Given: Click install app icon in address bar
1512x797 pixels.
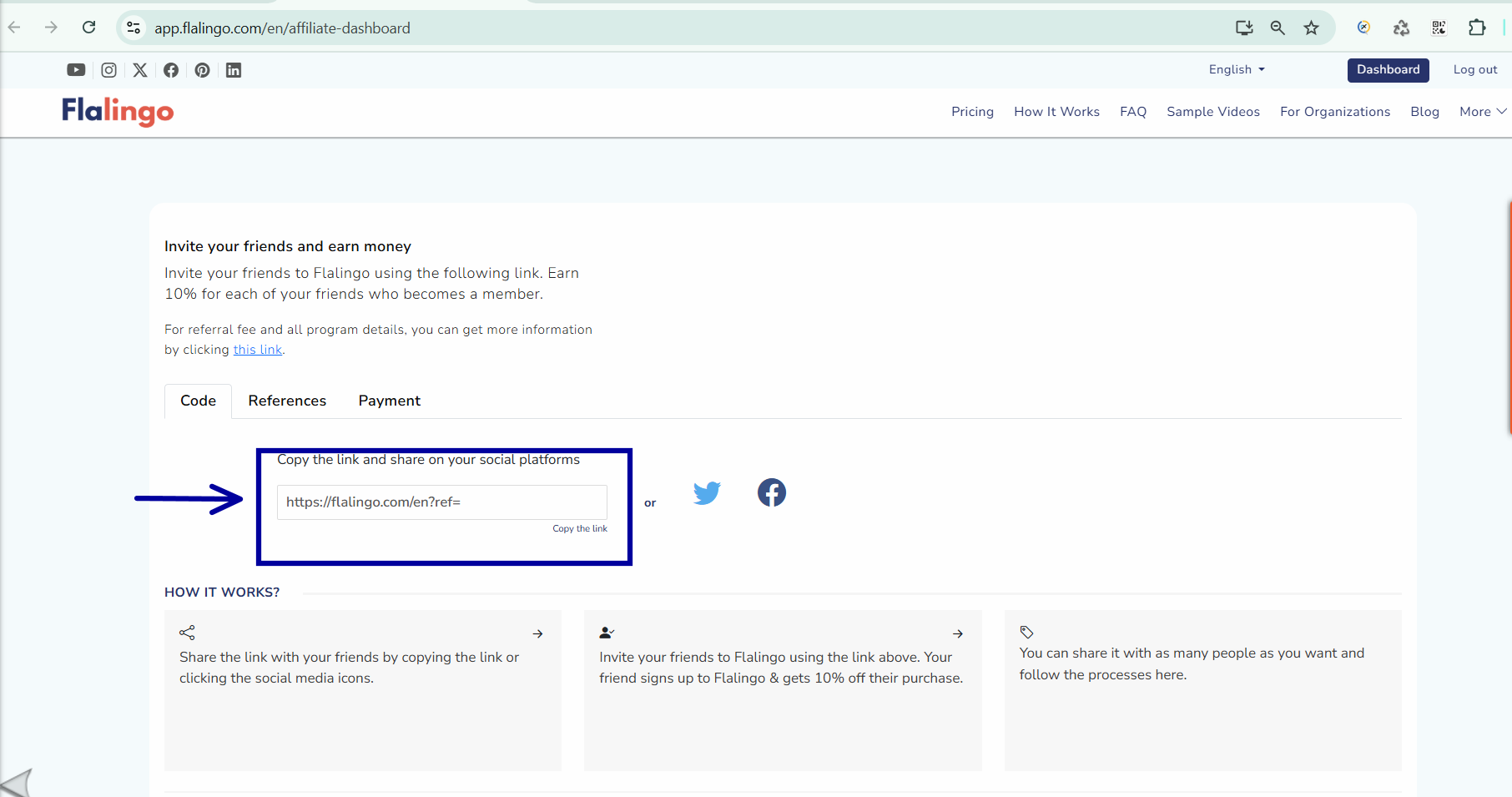Looking at the screenshot, I should (1244, 28).
